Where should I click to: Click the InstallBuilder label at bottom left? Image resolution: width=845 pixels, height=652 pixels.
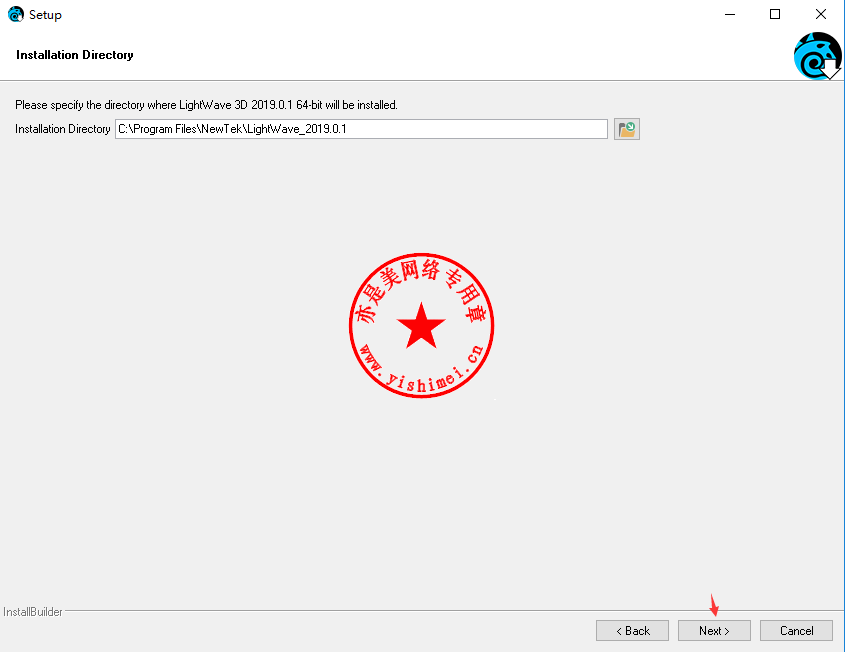[x=33, y=611]
